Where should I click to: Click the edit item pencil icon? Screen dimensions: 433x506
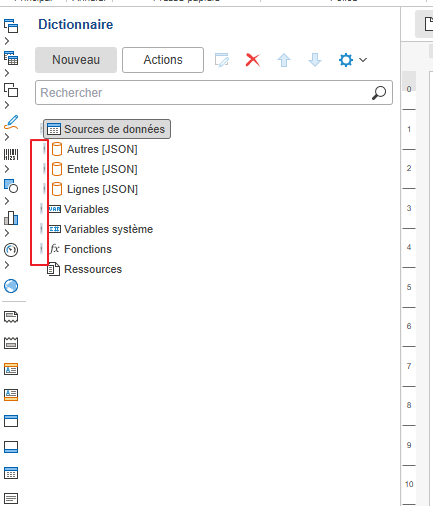[222, 60]
